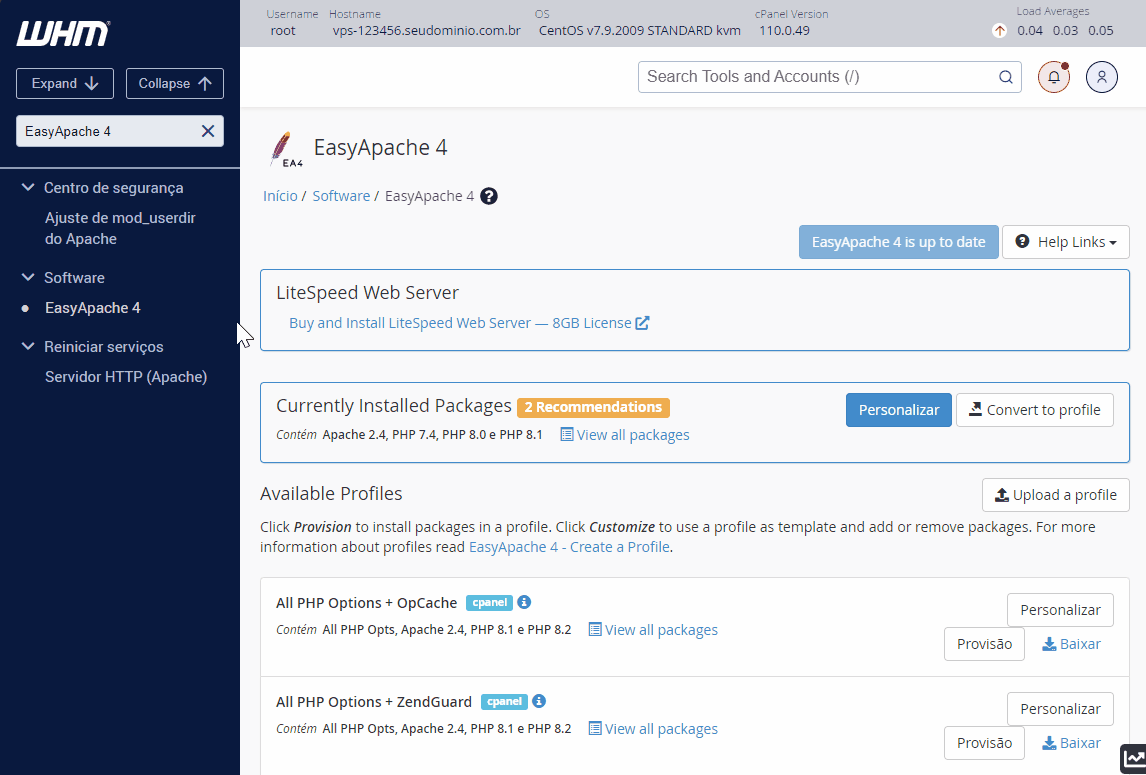Screen dimensions: 1146x775
Task: Click the EasyApache 4 help question mark
Action: click(489, 196)
